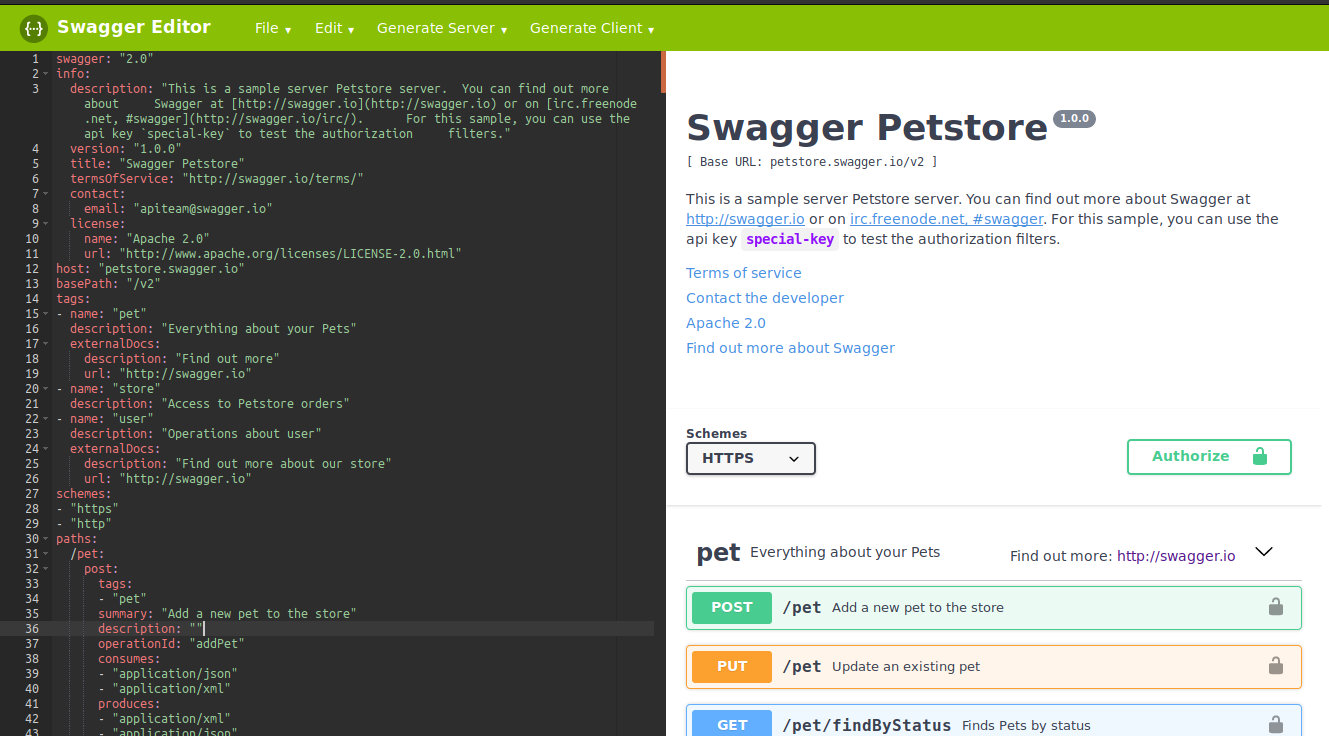
Task: Click the orange annotation marker beside the editor
Action: (662, 72)
